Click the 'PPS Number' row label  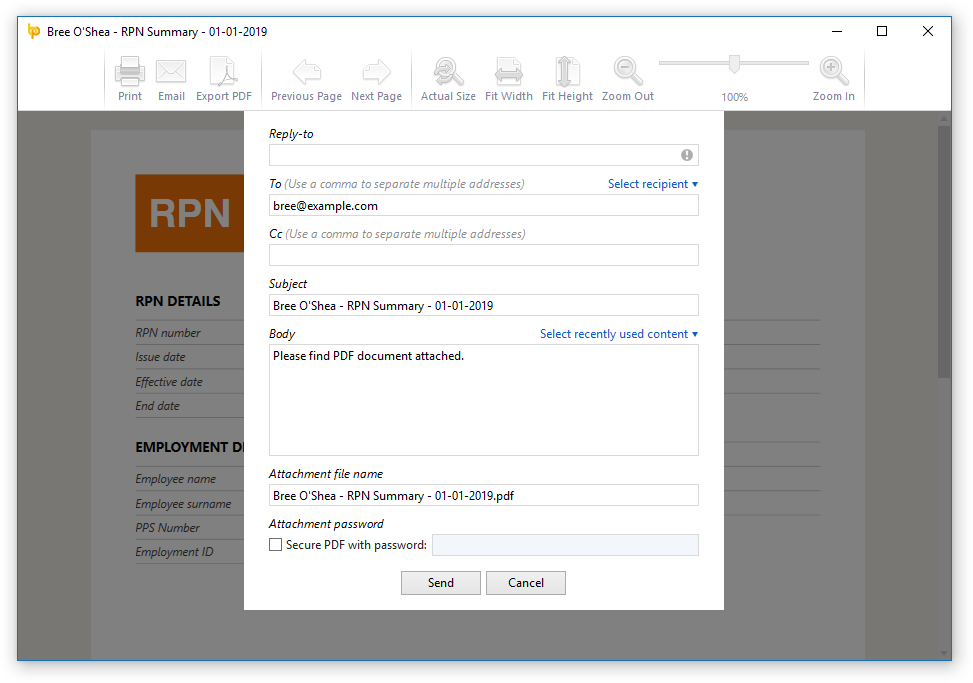click(168, 527)
